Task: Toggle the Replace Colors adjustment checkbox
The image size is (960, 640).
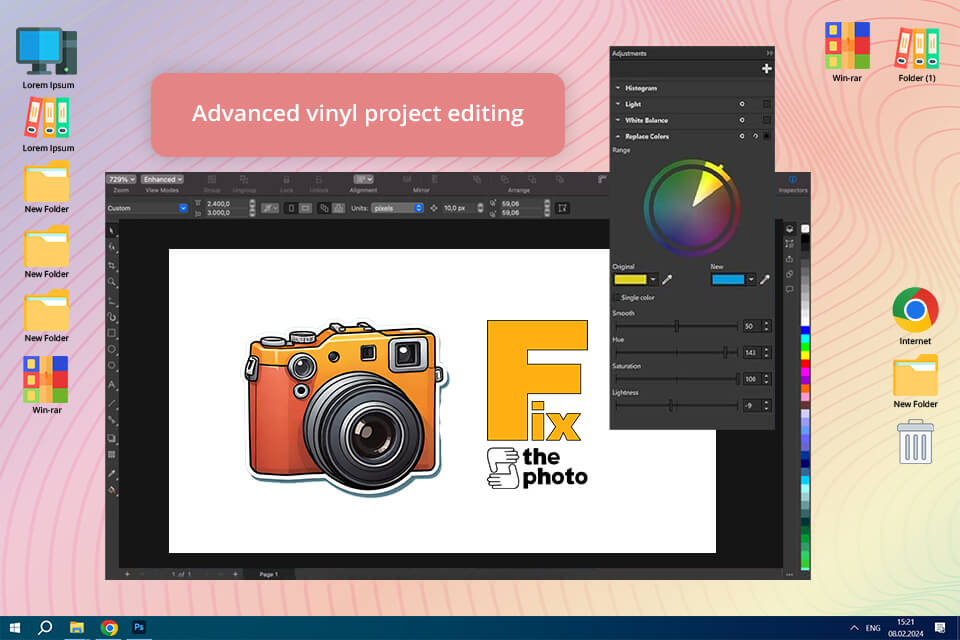Action: pos(767,137)
